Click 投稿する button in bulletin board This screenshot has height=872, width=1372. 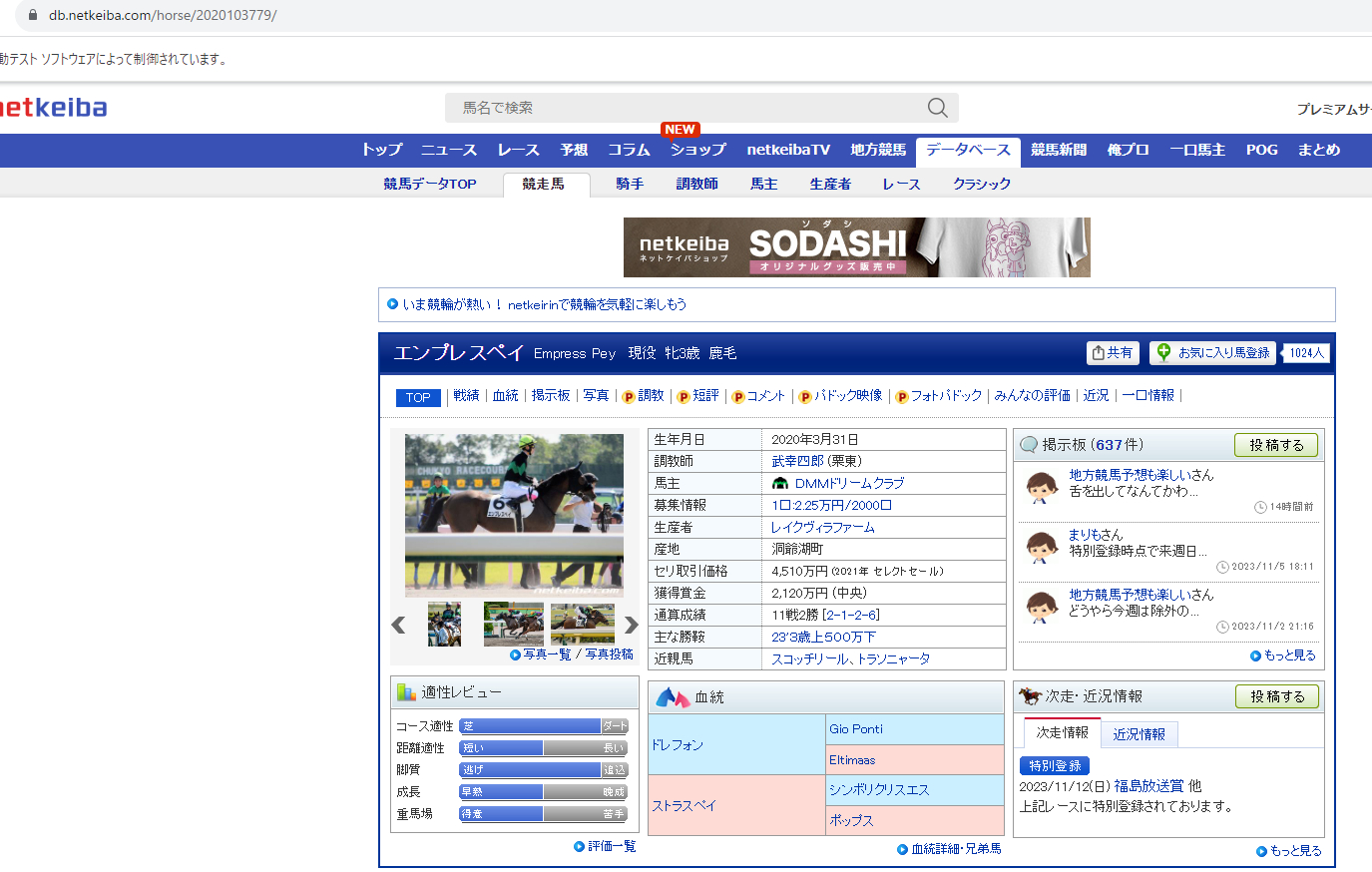coord(1276,445)
